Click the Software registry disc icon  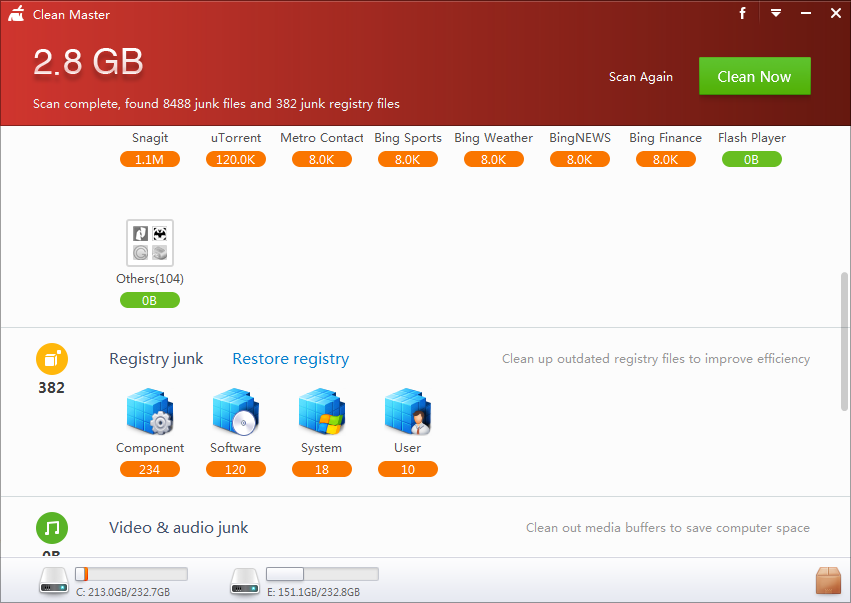point(236,411)
